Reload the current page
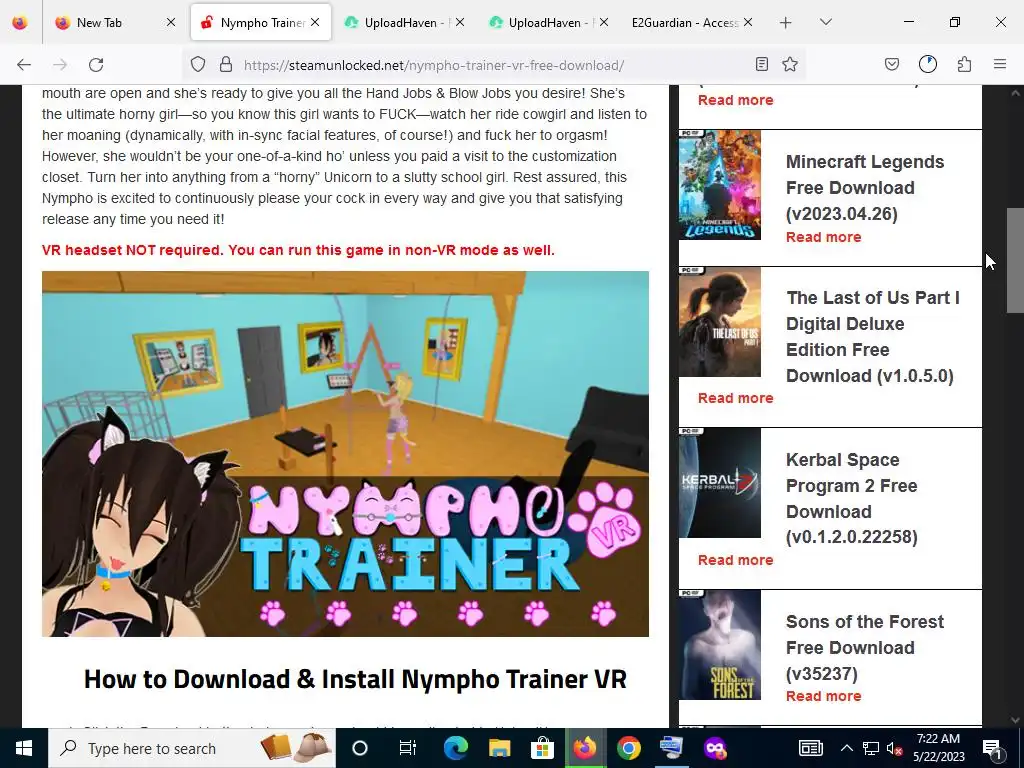Screen dimensions: 1024x768 coord(96,65)
